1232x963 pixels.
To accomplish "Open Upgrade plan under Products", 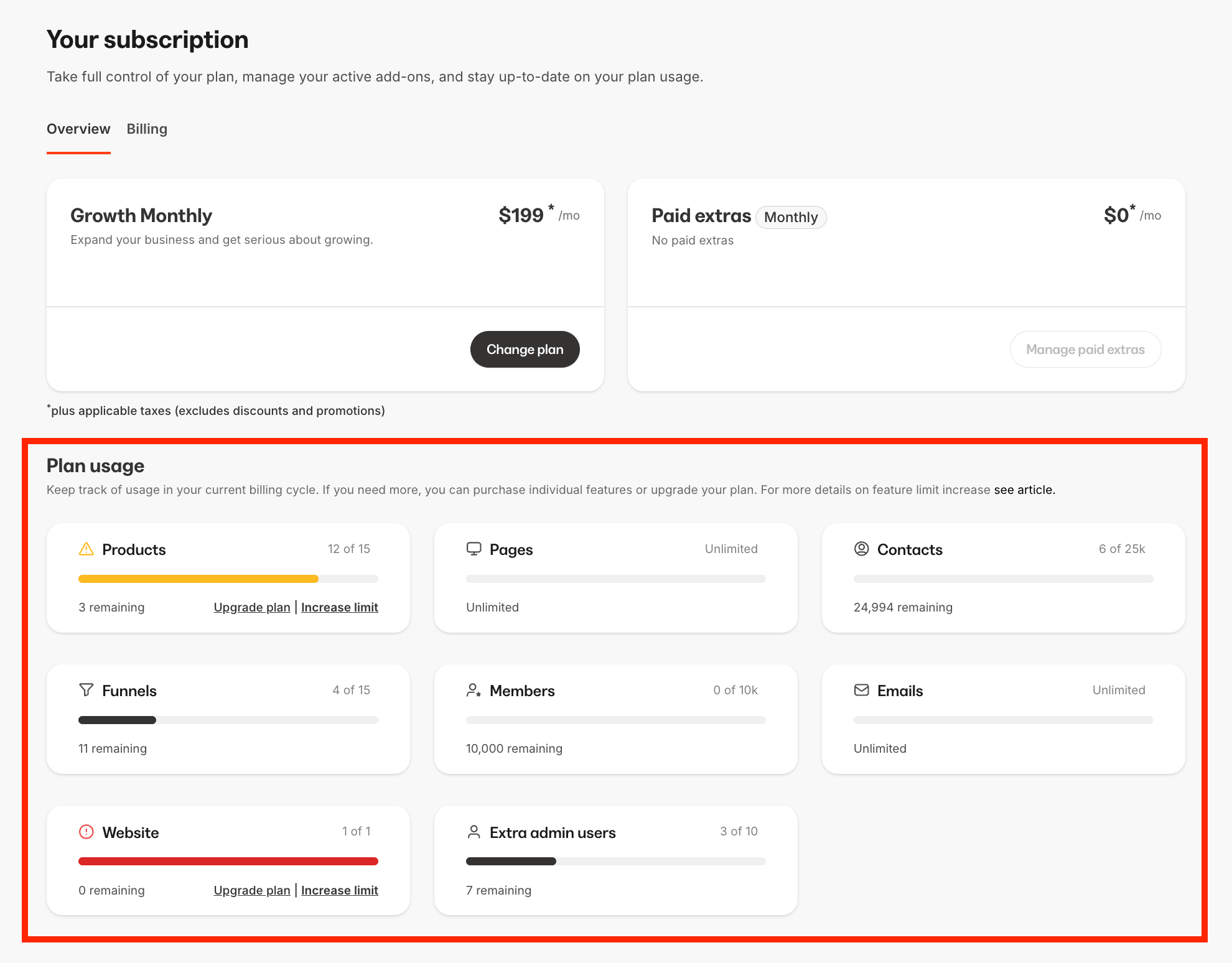I will (251, 607).
